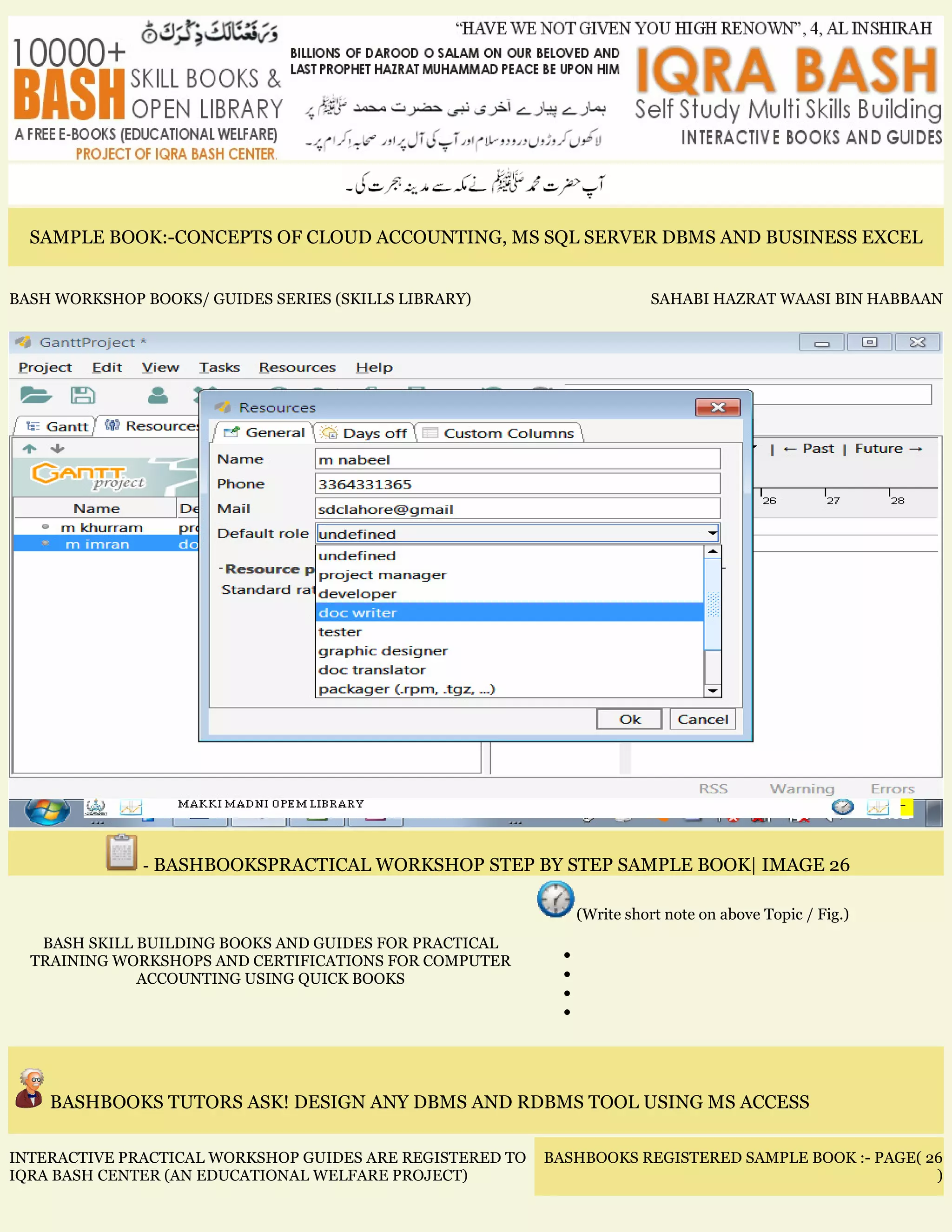
Task: Click the RSS status bar entry
Action: coord(713,788)
